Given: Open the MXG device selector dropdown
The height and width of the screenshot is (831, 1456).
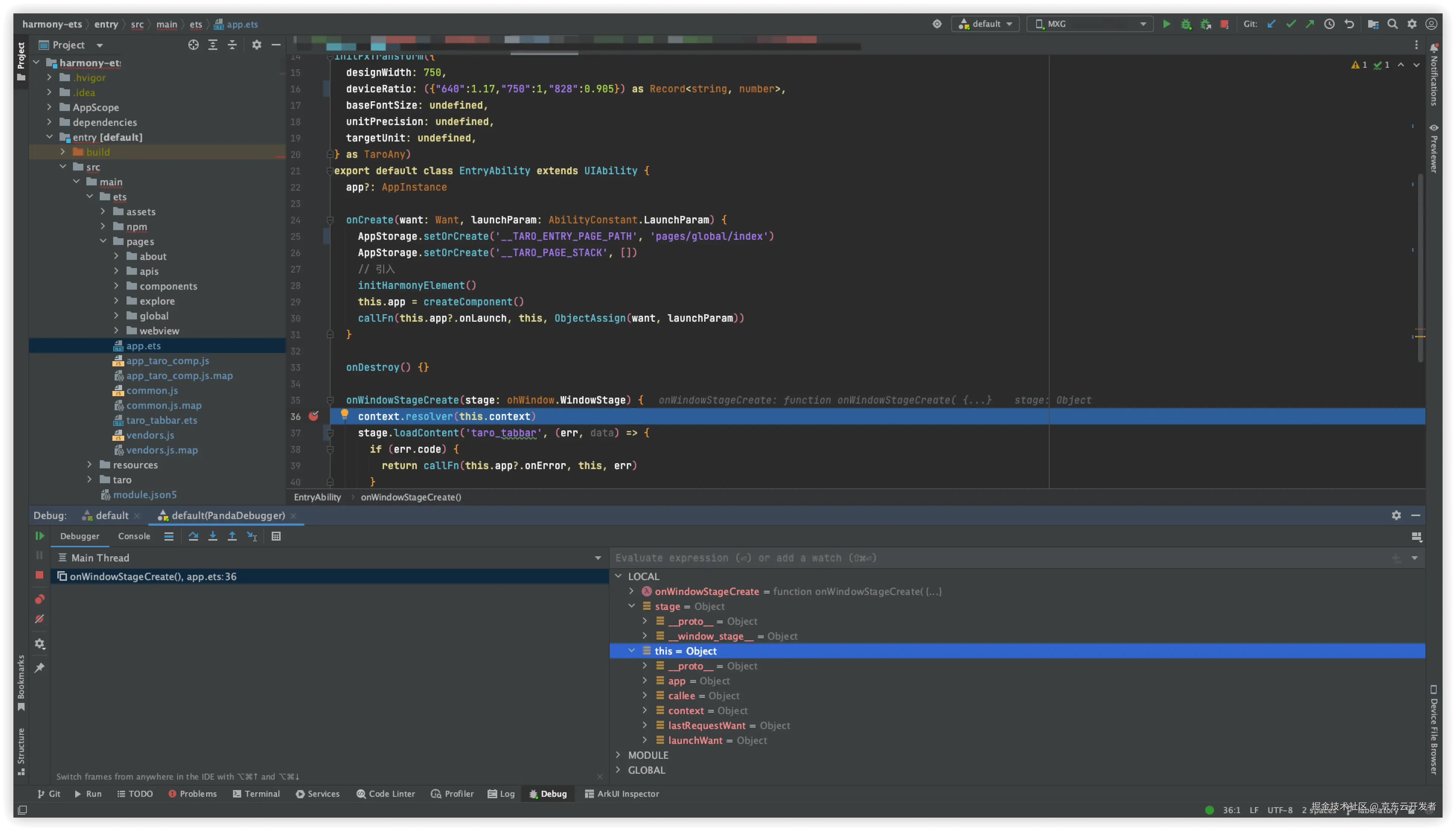Looking at the screenshot, I should point(1090,24).
